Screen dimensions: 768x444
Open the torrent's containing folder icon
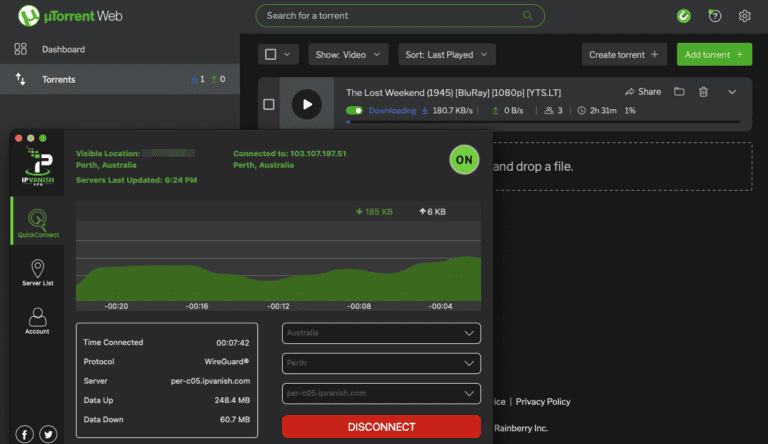click(679, 92)
